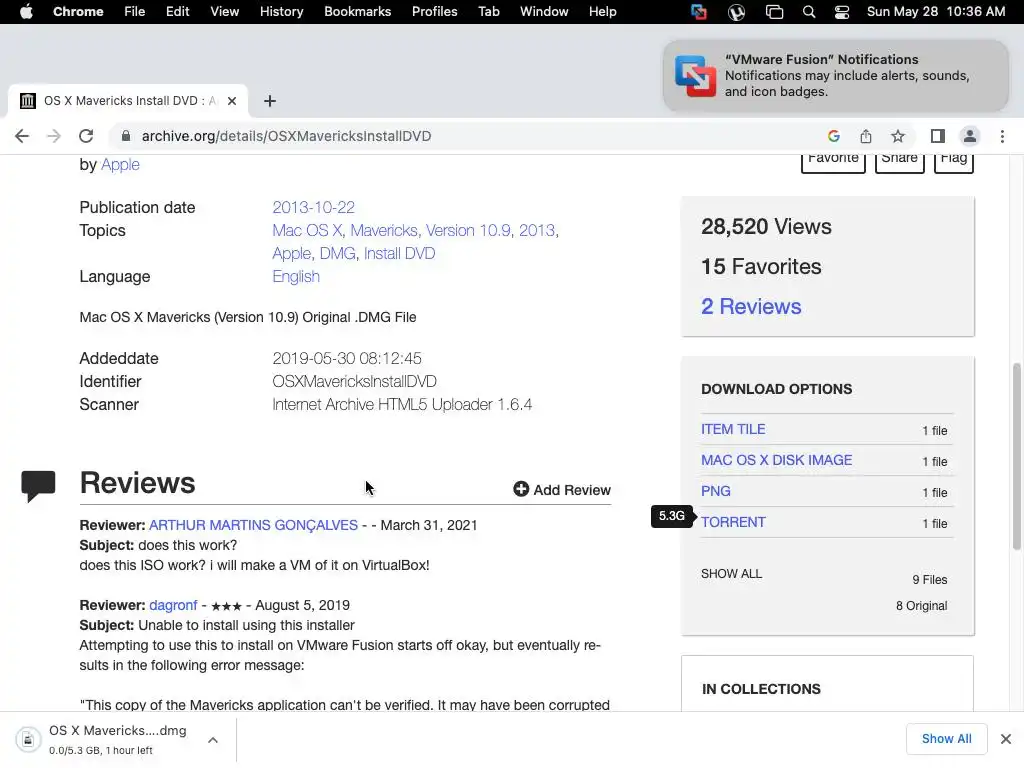Open the Help menu
This screenshot has width=1024, height=768.
602,12
